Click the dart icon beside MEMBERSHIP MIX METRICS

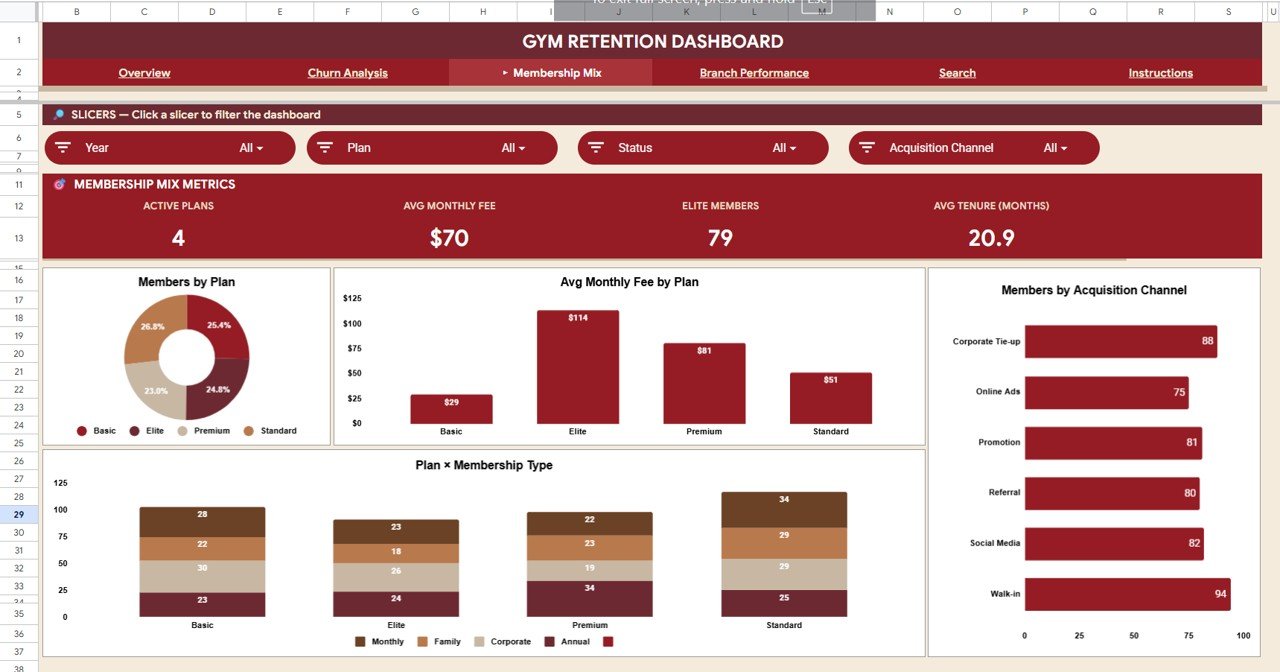[x=58, y=184]
